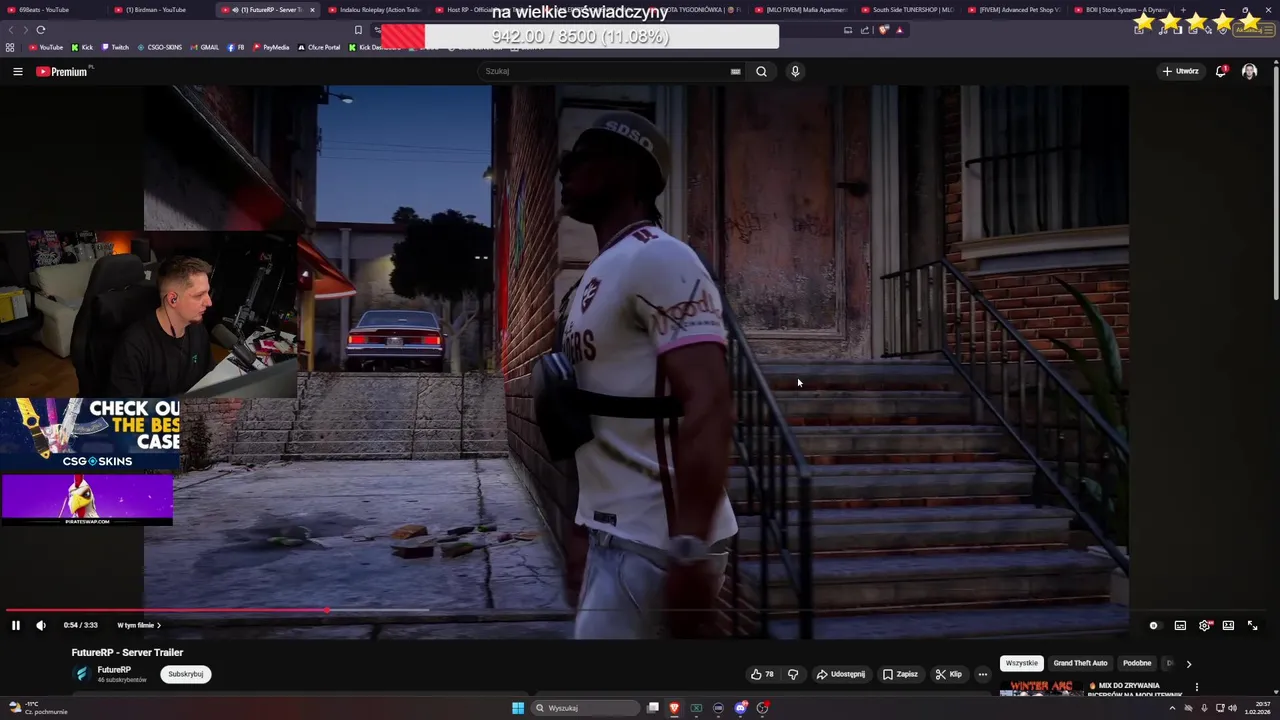Open the address bar share icon

click(865, 30)
